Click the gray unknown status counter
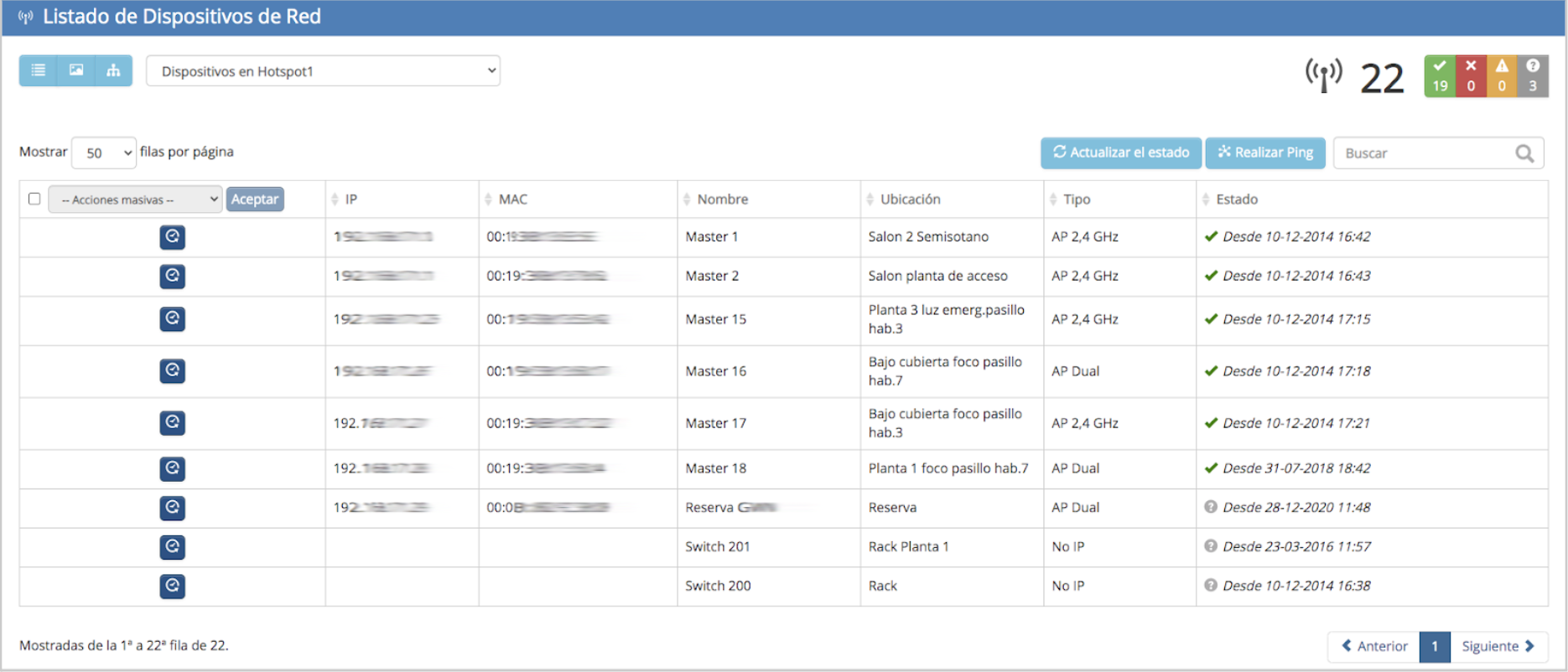This screenshot has width=1568, height=672. click(x=1533, y=76)
